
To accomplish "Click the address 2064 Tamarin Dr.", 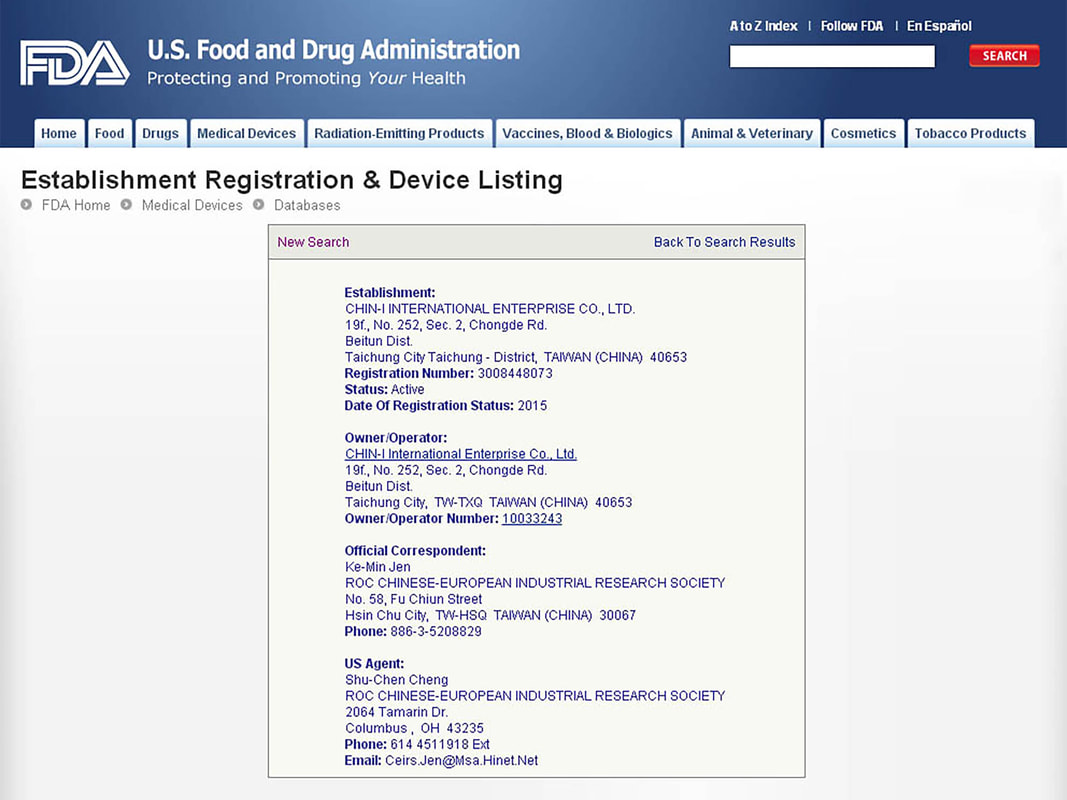I will (x=397, y=712).
